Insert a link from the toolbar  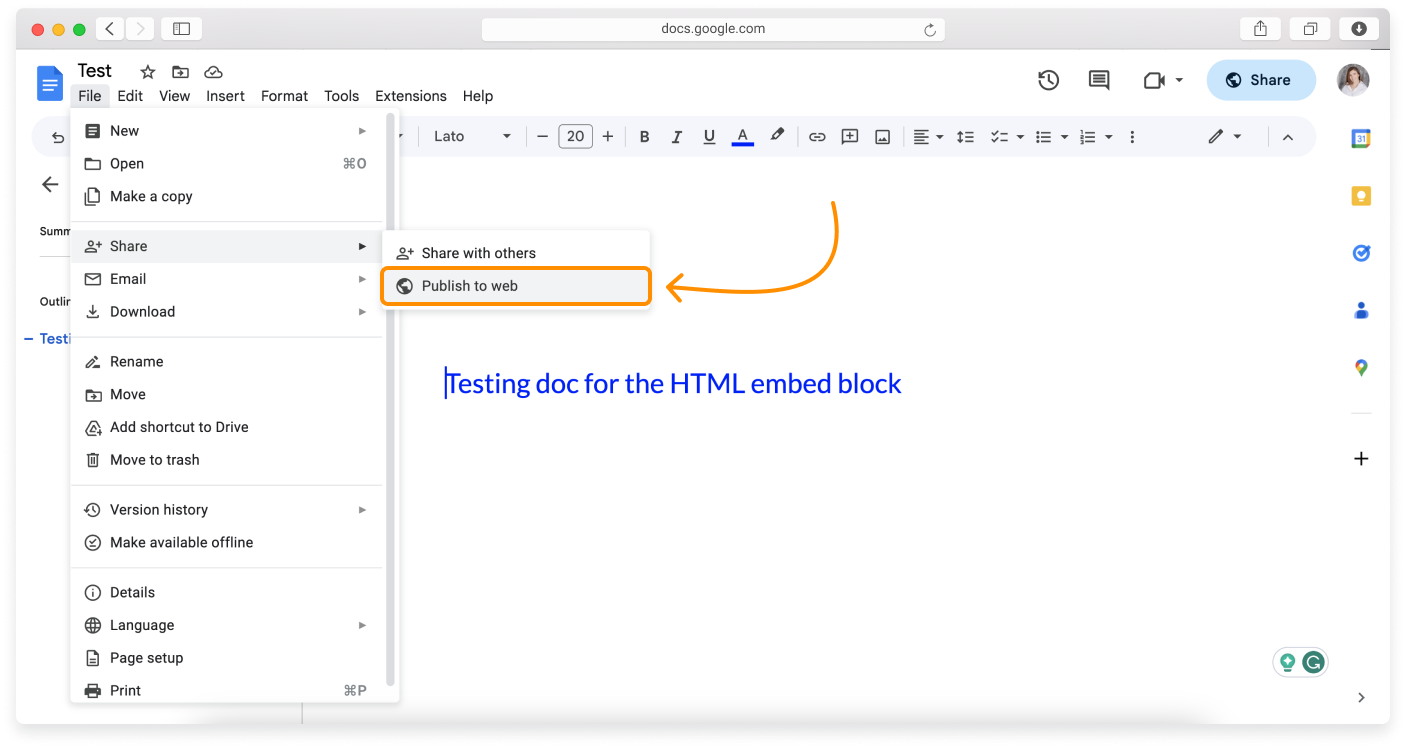[817, 136]
